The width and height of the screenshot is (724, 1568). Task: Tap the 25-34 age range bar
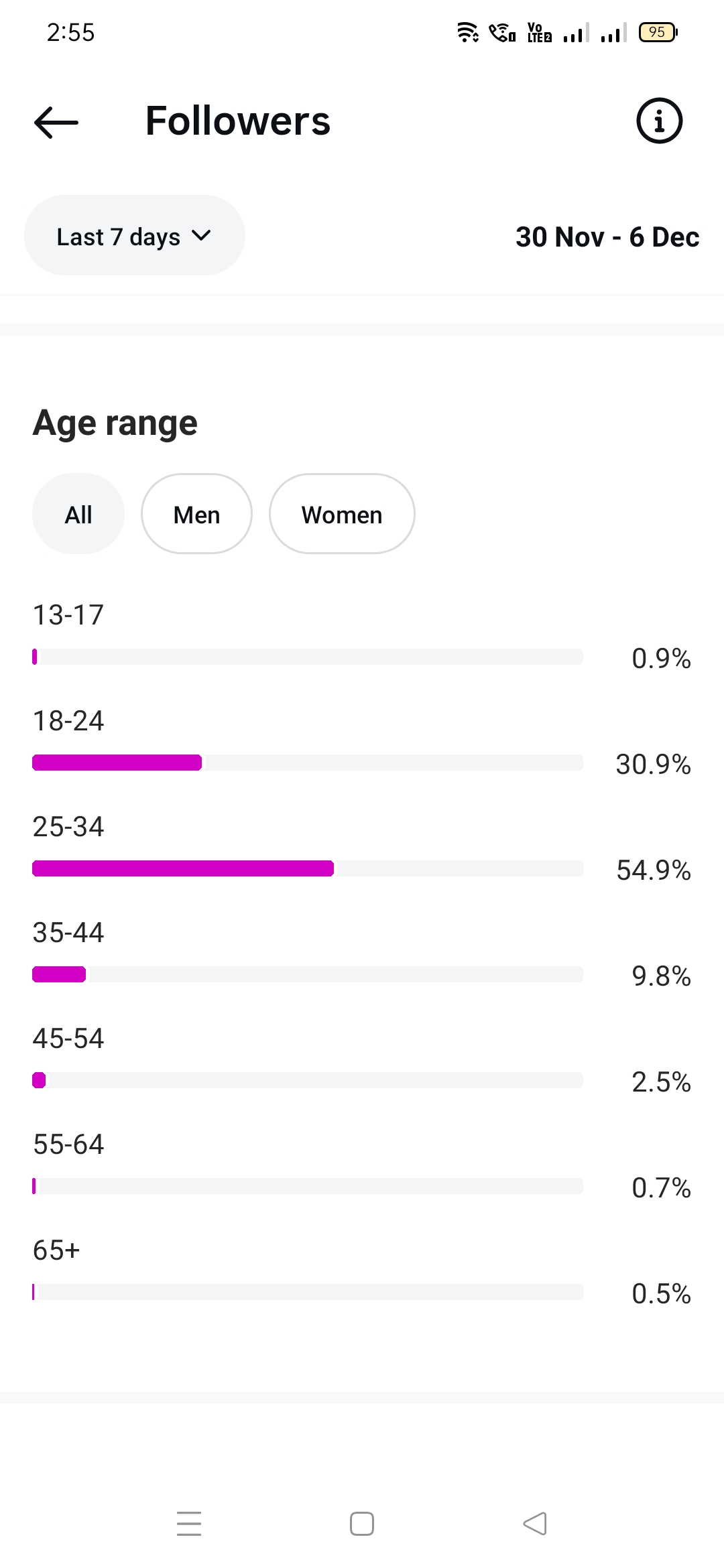point(307,868)
